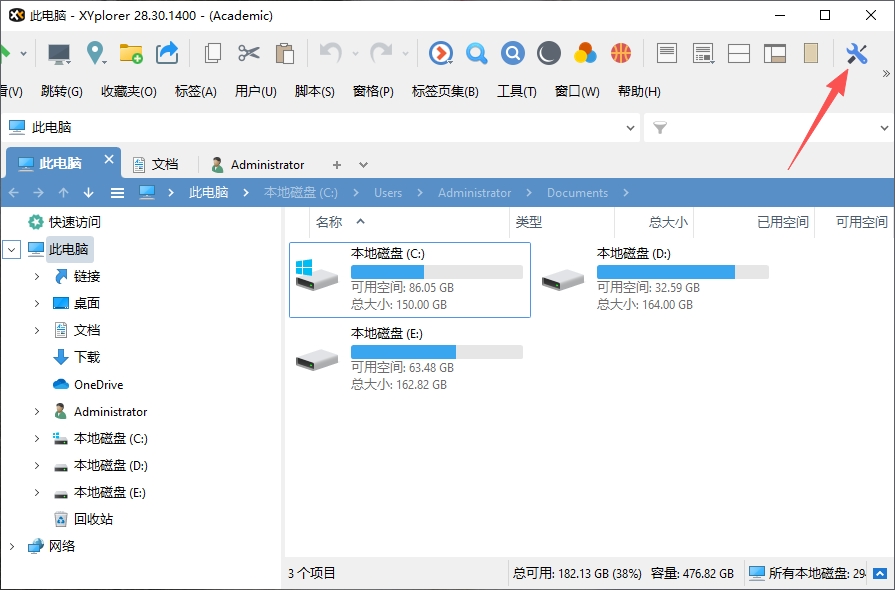Select the 本地磁盘 (D:) drive thumbnail

(563, 280)
